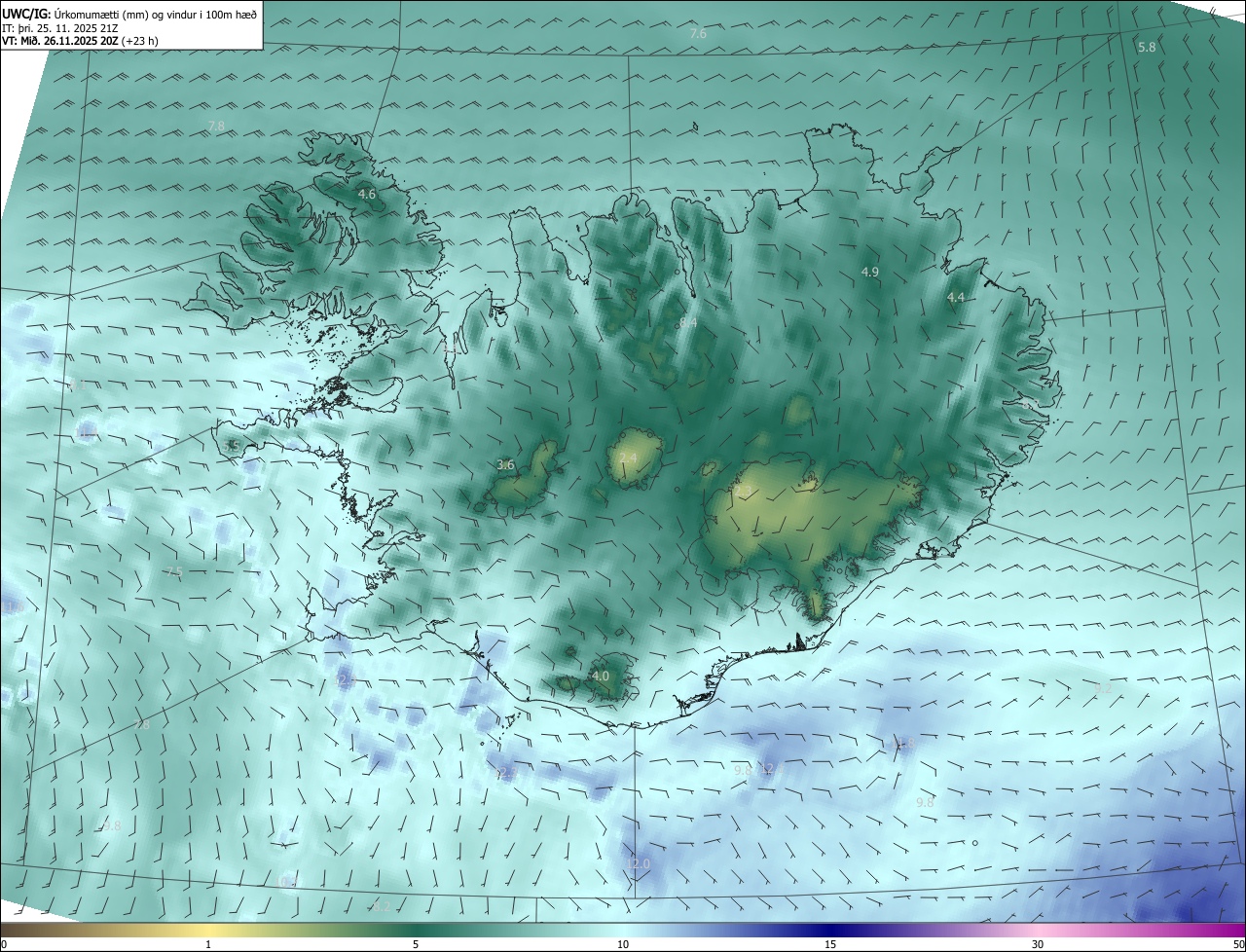Click the colorbar tick label '0'
The image size is (1246, 952).
pos(4,944)
